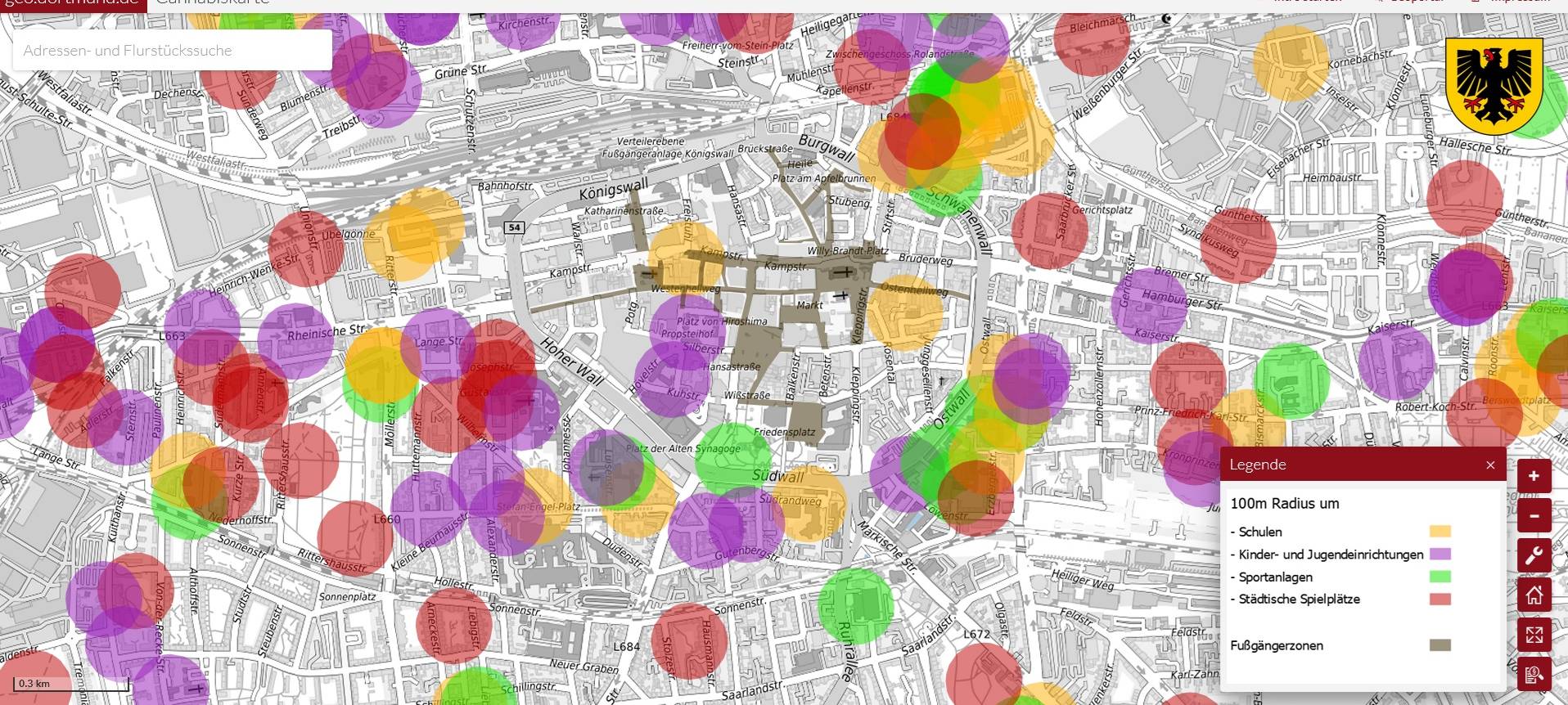Enter fullscreen with the expand arrows icon
Viewport: 1568px width, 705px height.
pyautogui.click(x=1534, y=635)
